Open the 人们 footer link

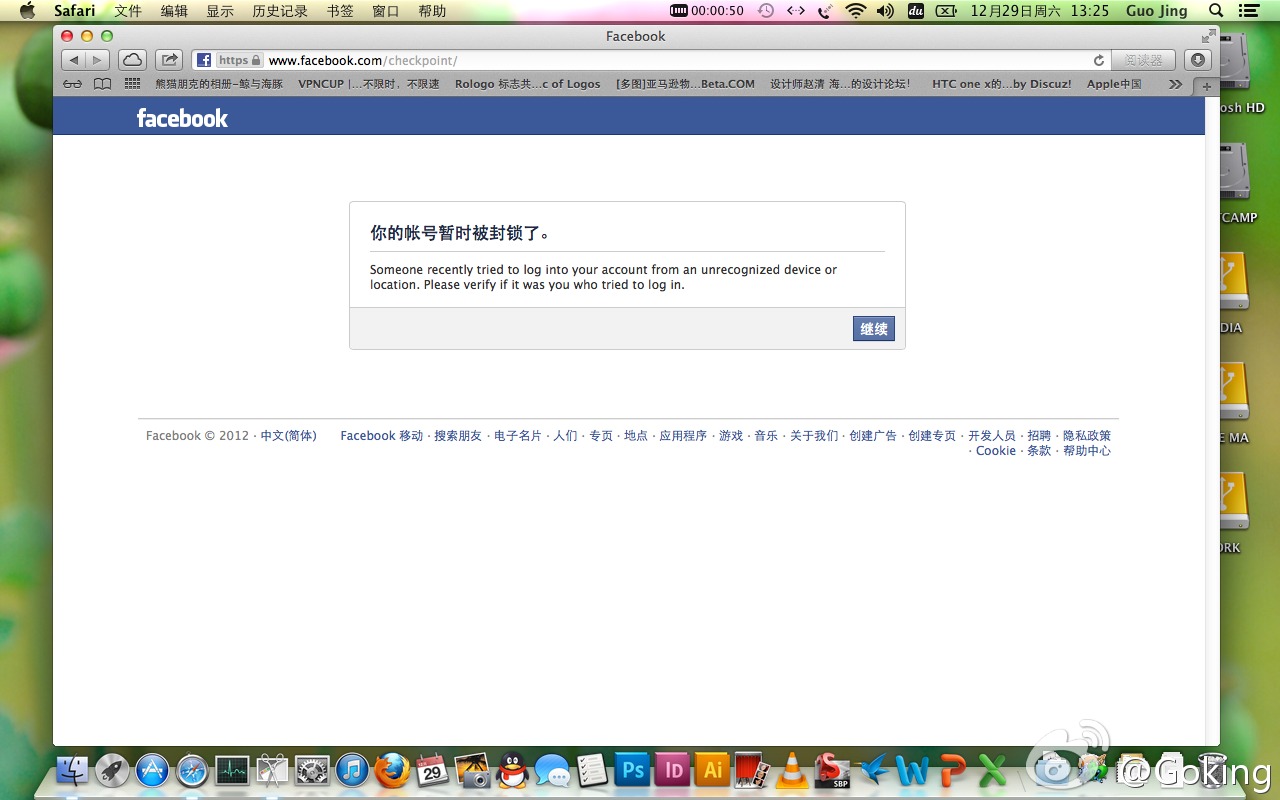pos(565,436)
